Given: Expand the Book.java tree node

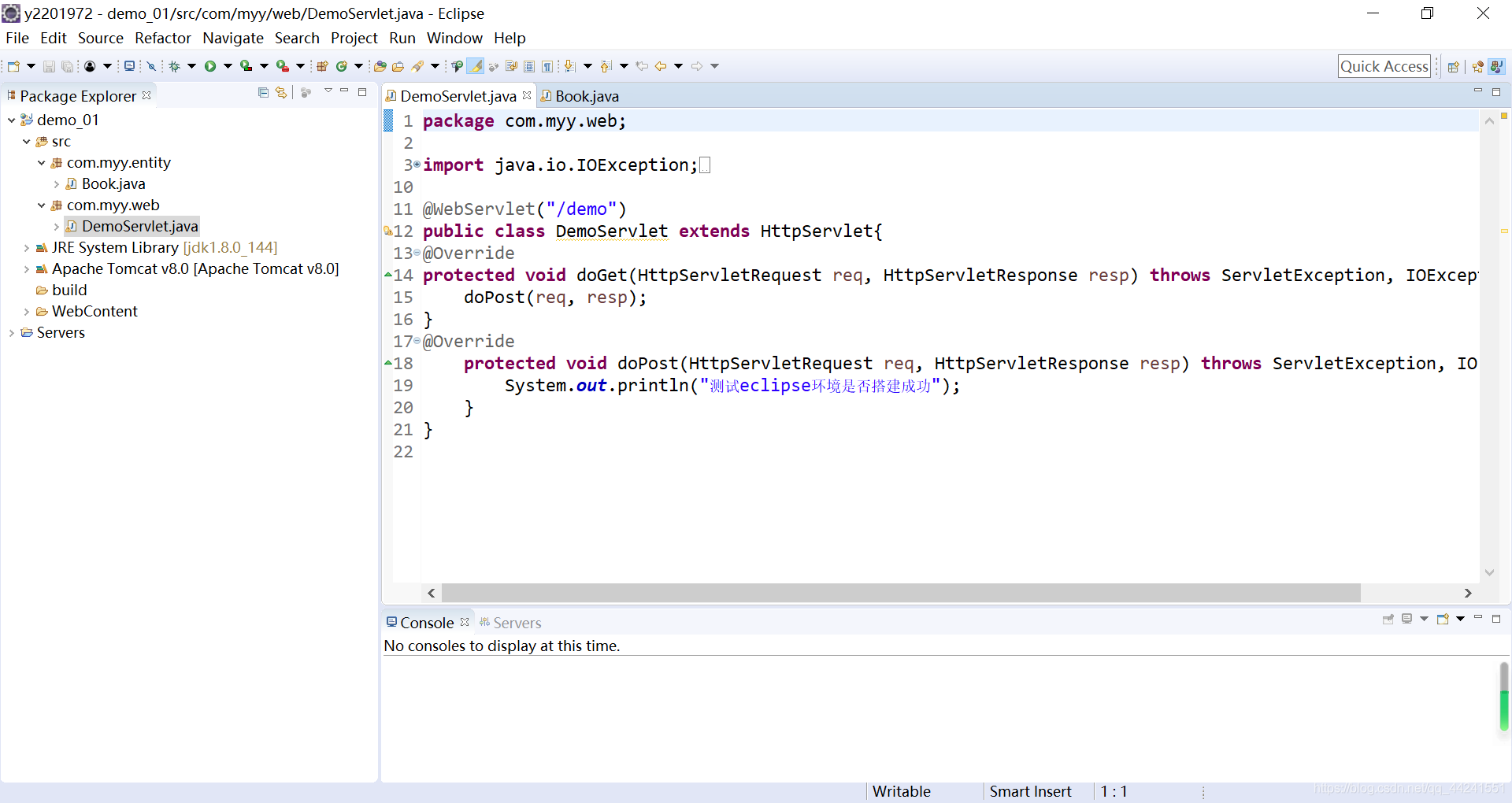Looking at the screenshot, I should (56, 184).
